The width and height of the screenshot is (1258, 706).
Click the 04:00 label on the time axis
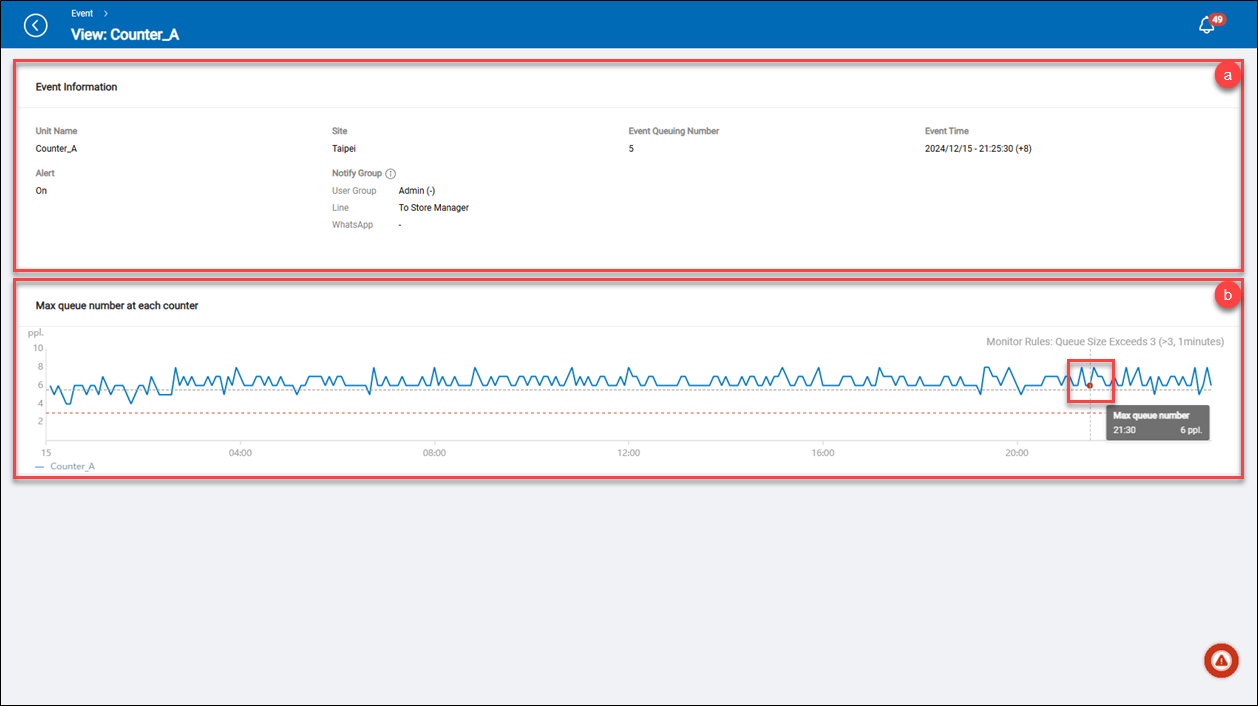(x=240, y=453)
